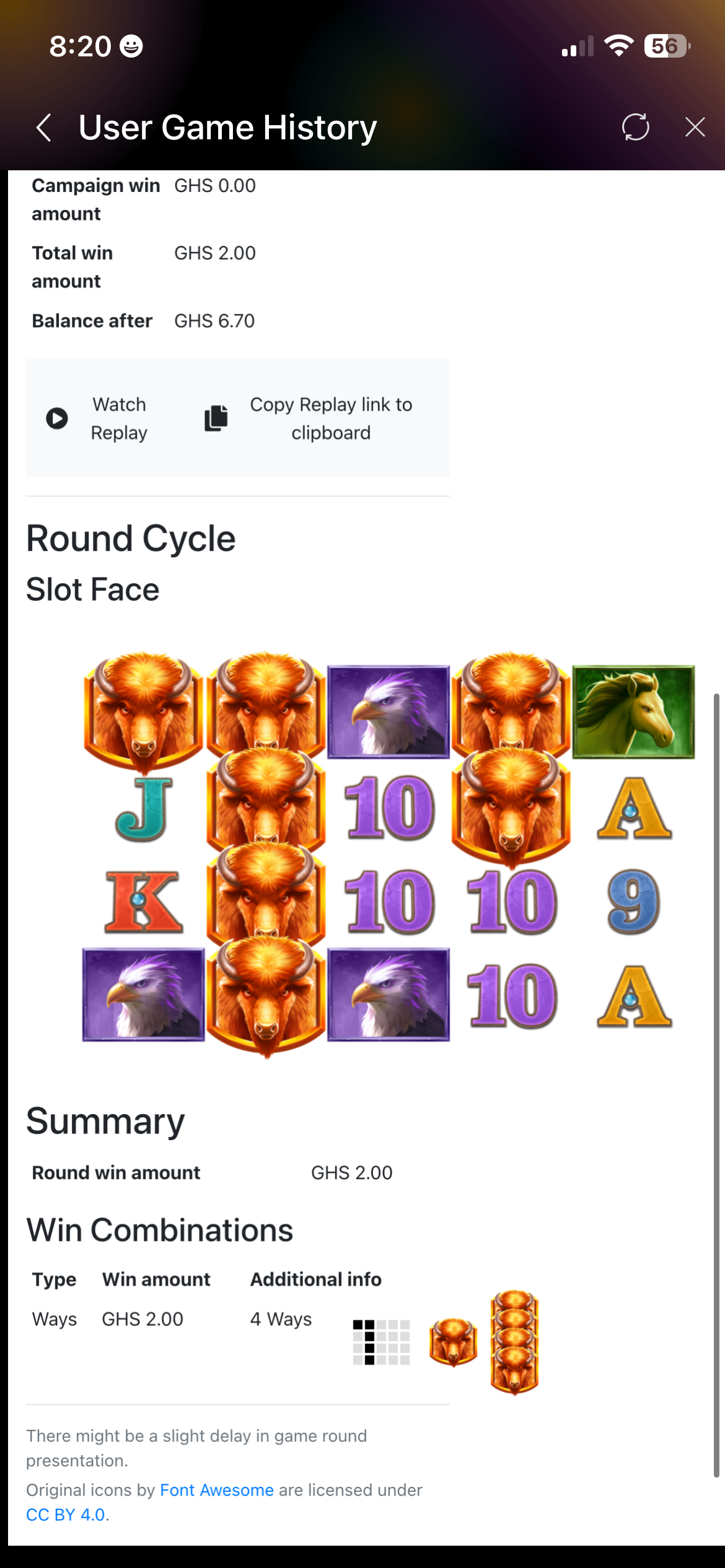Click the teal J symbol on slot face
Screen dimensions: 725x1568
pos(143,808)
